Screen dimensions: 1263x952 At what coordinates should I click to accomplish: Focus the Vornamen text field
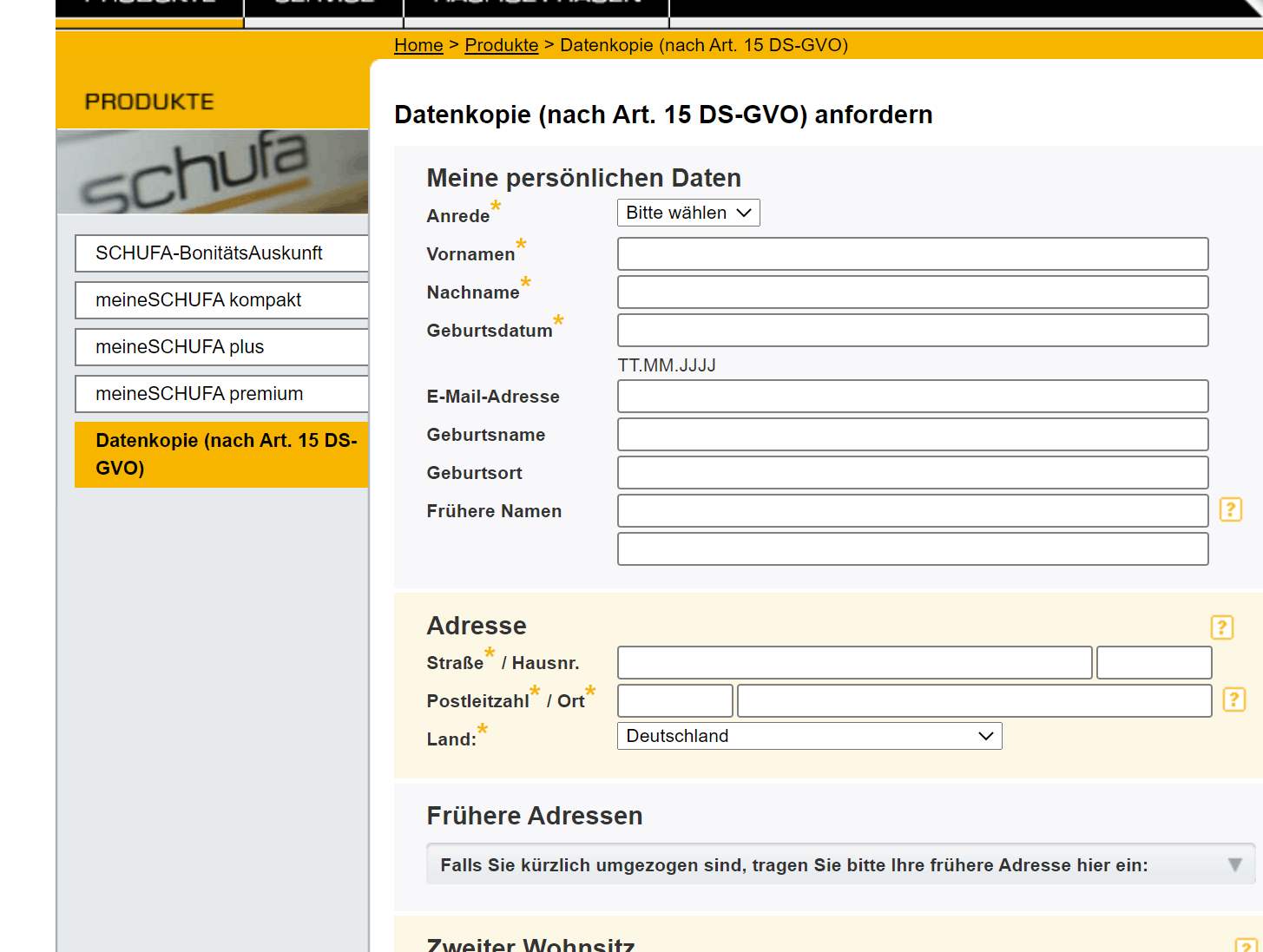coord(912,254)
